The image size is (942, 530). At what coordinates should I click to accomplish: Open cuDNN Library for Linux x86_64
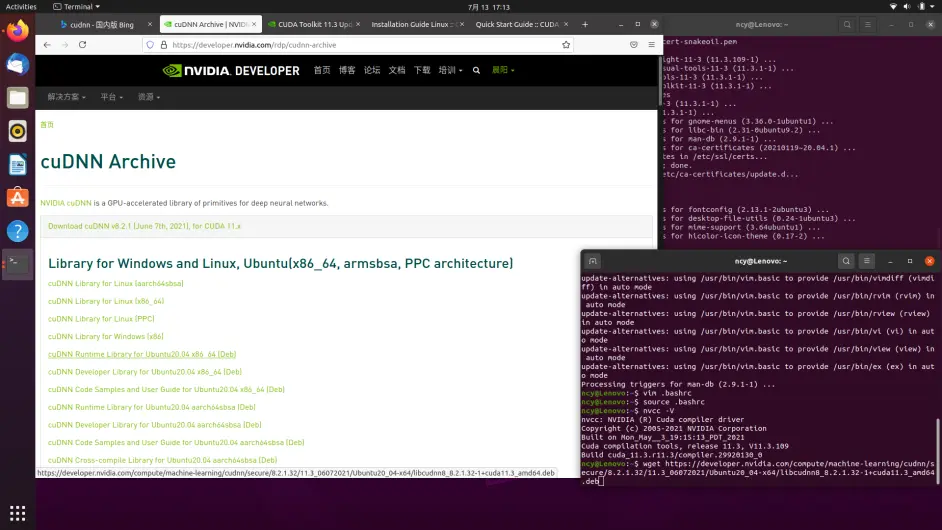click(x=106, y=301)
